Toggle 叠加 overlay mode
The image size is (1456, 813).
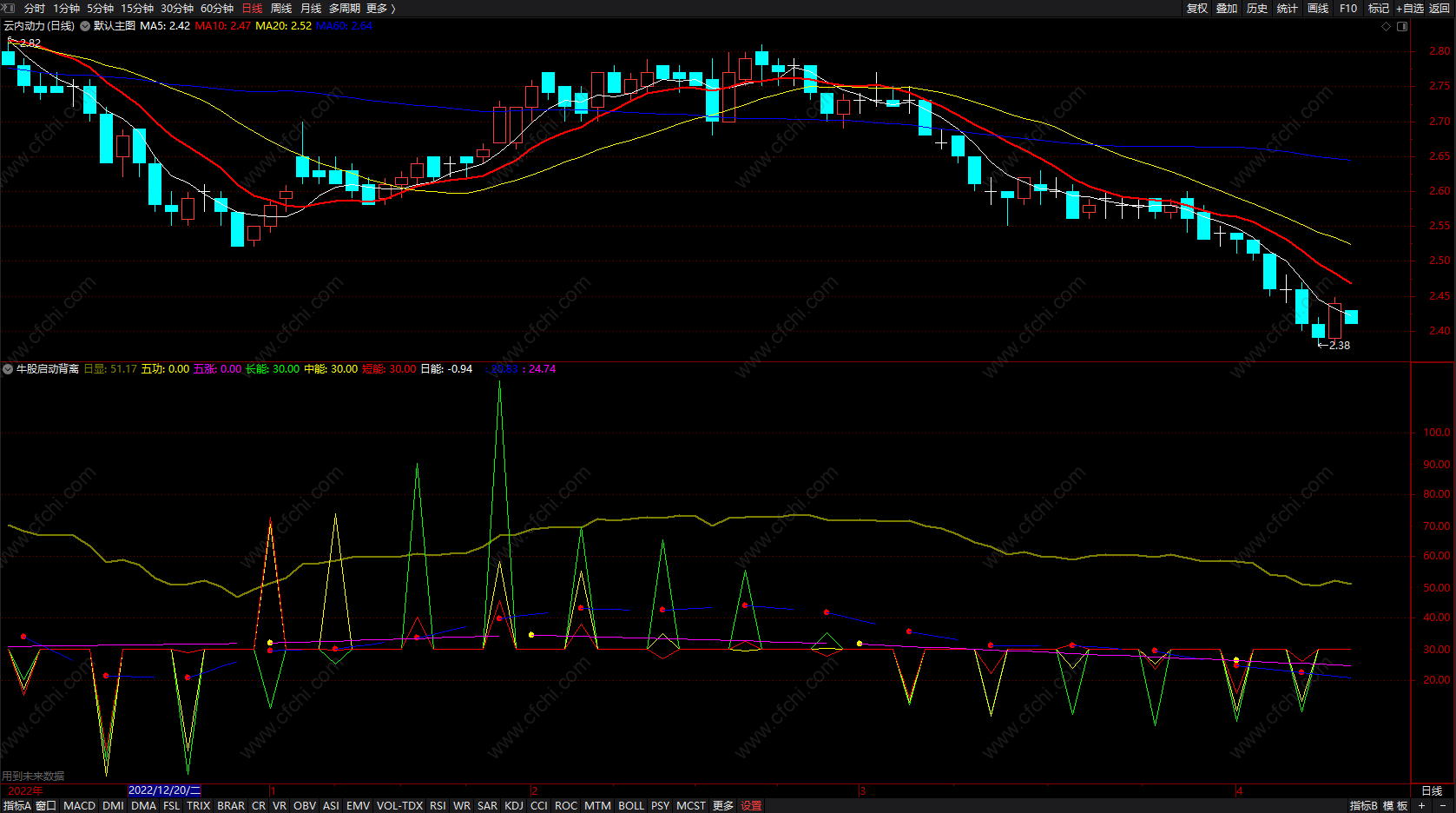(1227, 8)
